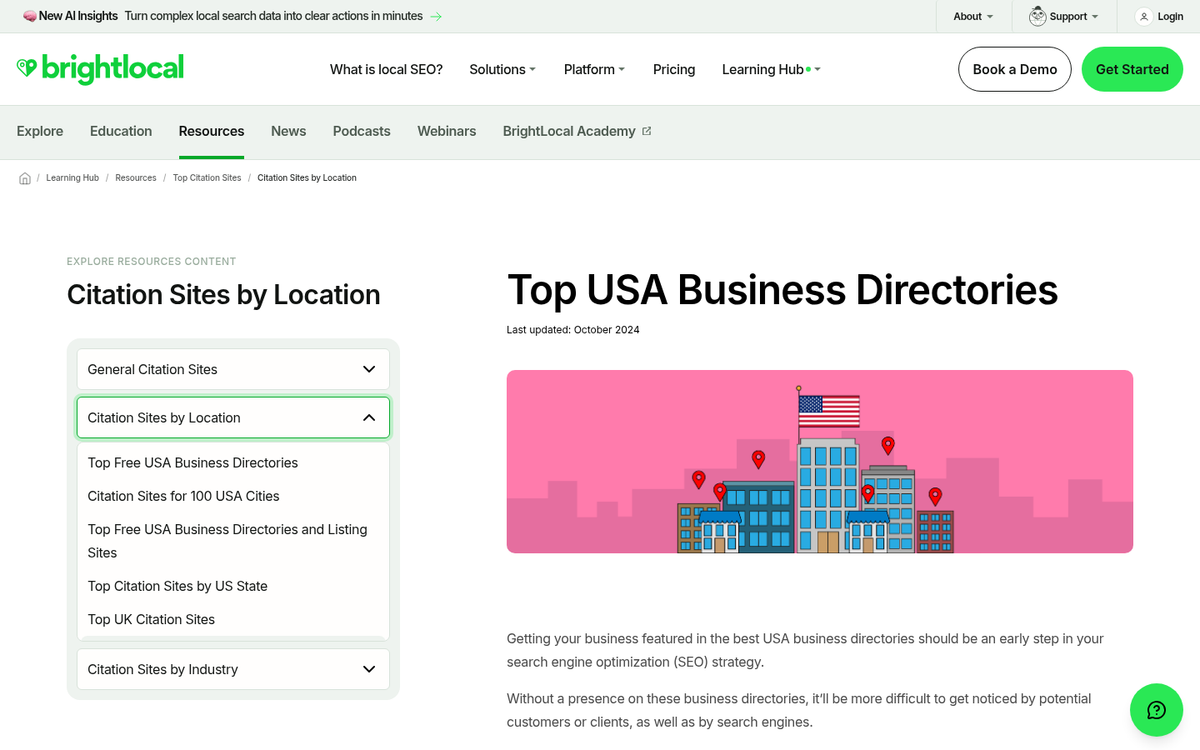
Task: Open the chat support widget
Action: (1156, 710)
